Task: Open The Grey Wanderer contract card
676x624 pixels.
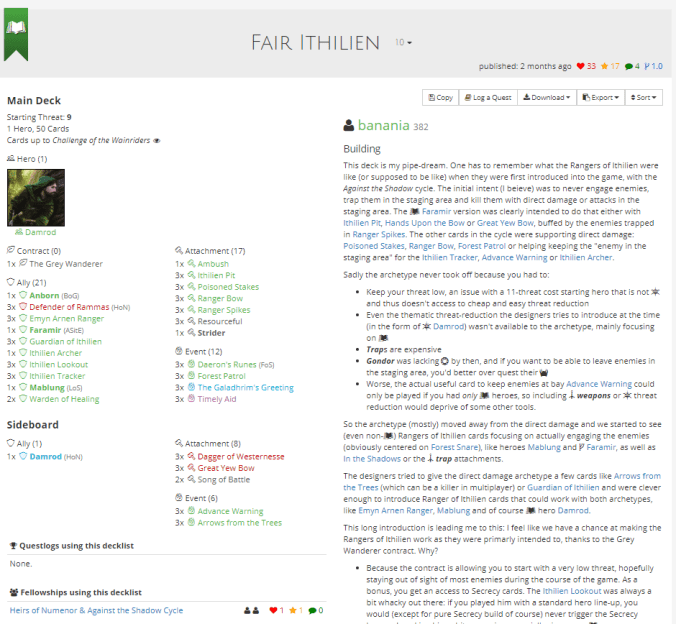Action: (x=66, y=264)
